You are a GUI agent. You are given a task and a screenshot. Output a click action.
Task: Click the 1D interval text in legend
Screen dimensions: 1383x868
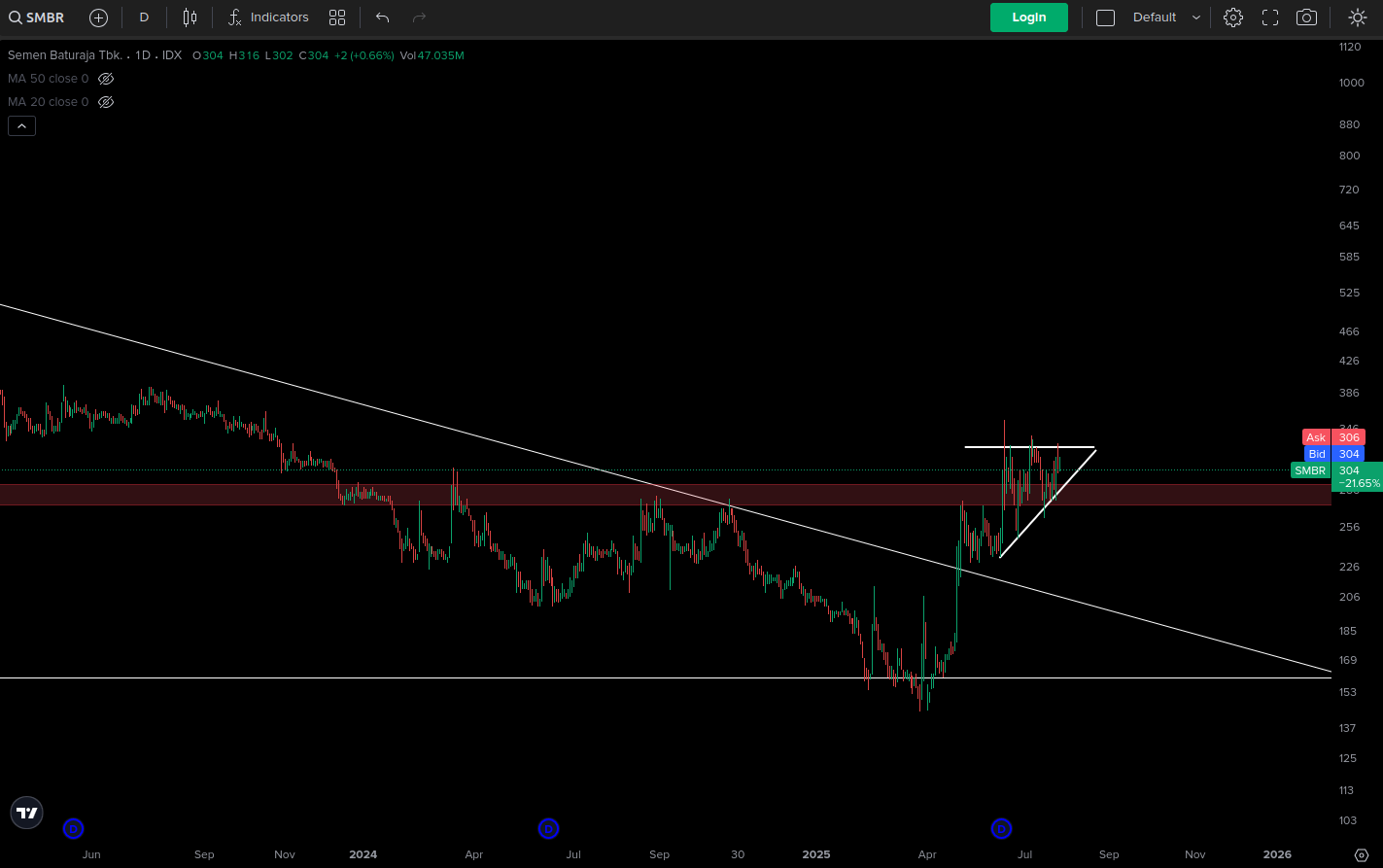coord(143,55)
